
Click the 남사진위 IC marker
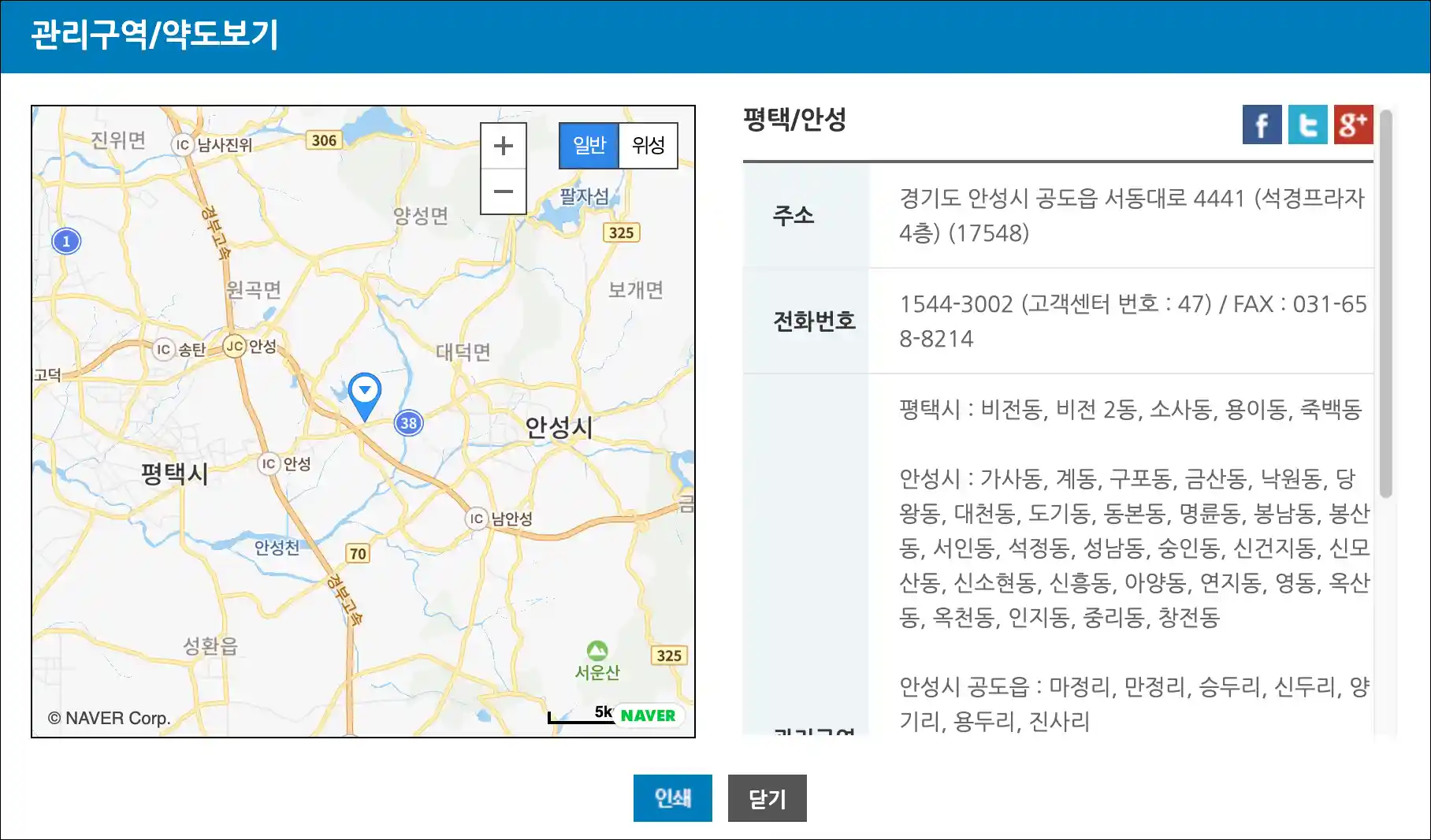(182, 144)
